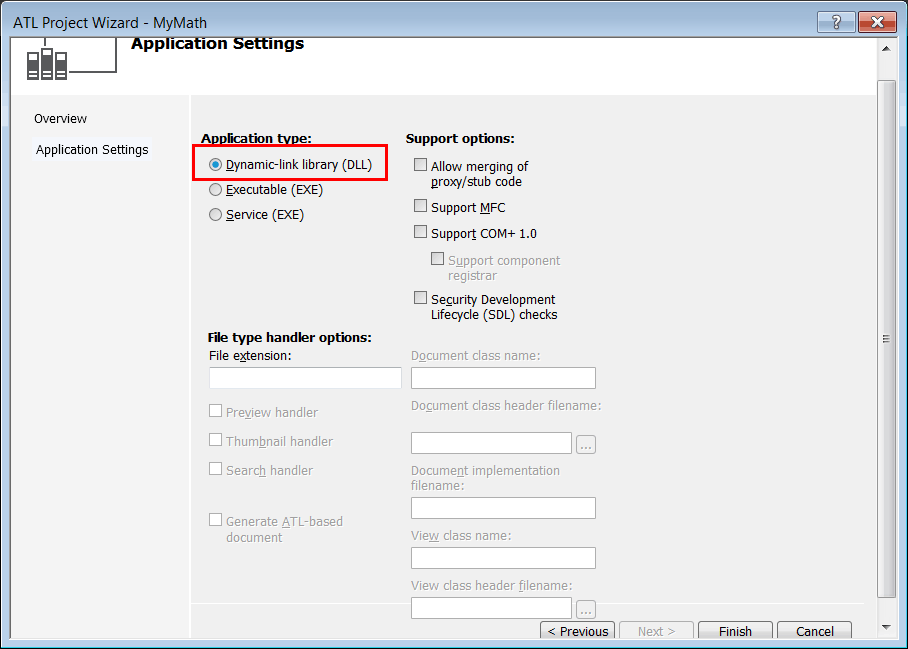Check the Search handler option
The height and width of the screenshot is (649, 908).
pyautogui.click(x=215, y=469)
